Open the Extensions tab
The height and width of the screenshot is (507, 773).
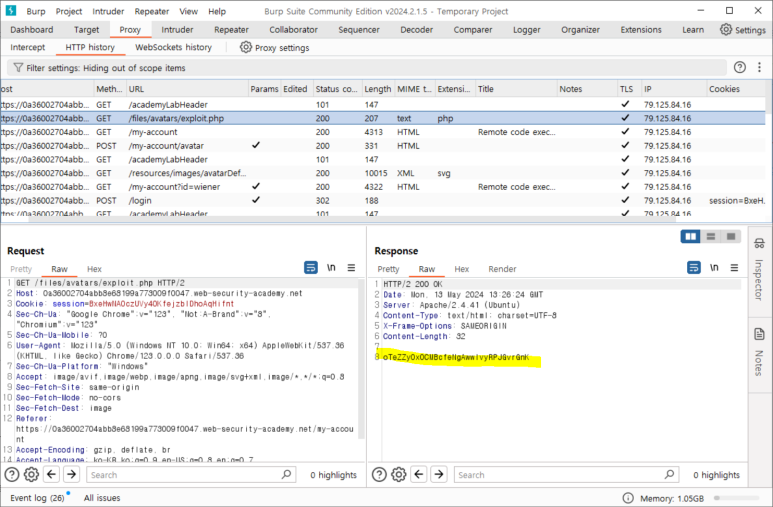(x=641, y=30)
